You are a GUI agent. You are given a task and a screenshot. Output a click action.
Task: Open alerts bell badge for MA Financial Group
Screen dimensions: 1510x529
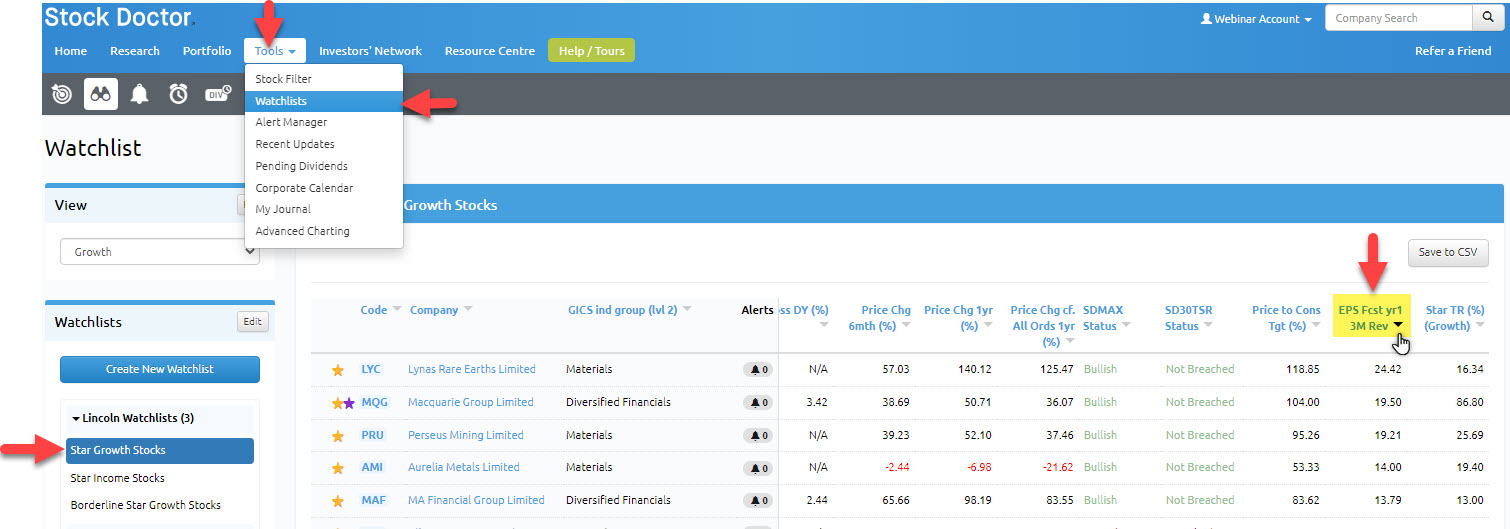757,501
